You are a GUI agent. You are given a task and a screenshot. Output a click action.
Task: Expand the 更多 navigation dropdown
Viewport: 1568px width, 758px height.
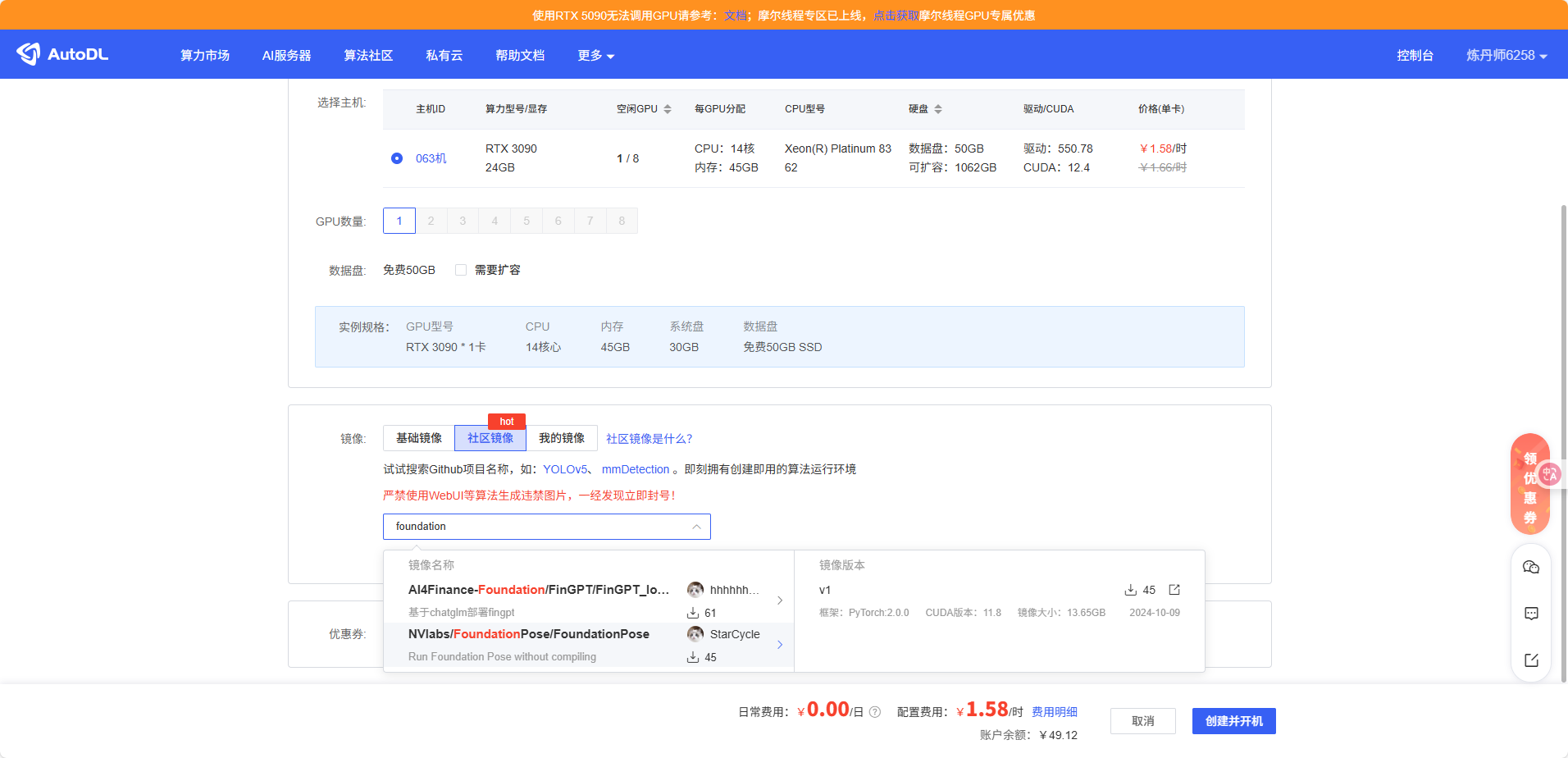coord(595,55)
